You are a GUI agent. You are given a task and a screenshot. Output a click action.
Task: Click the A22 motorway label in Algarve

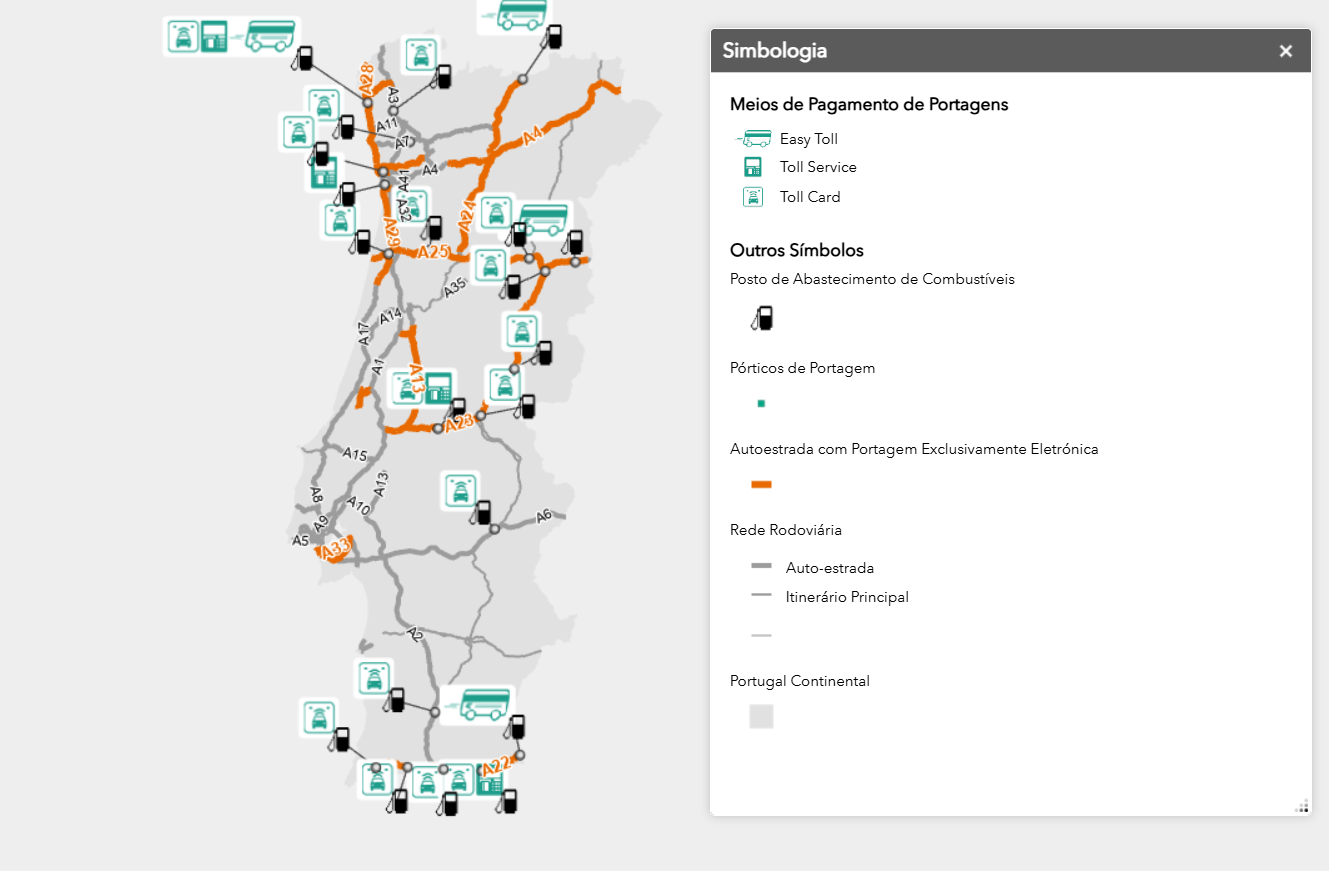pos(495,766)
